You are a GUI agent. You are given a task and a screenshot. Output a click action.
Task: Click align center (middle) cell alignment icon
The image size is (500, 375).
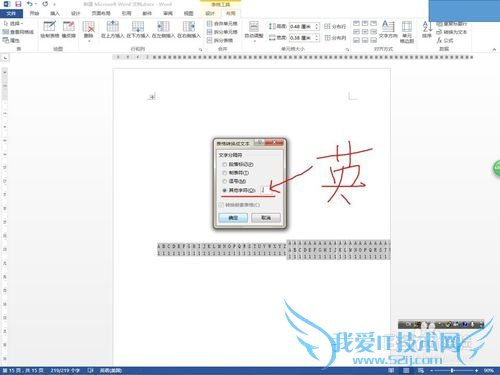tap(365, 32)
